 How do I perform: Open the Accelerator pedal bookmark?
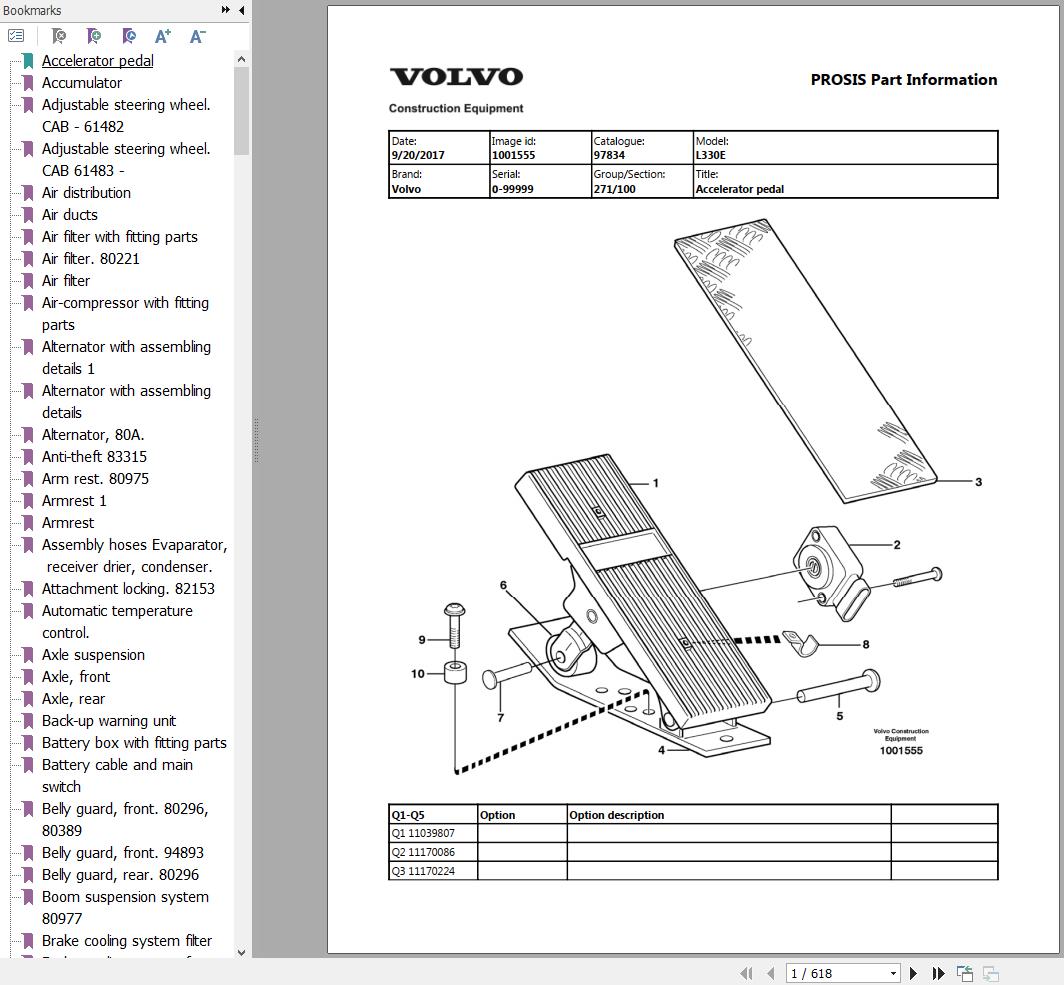[x=98, y=61]
